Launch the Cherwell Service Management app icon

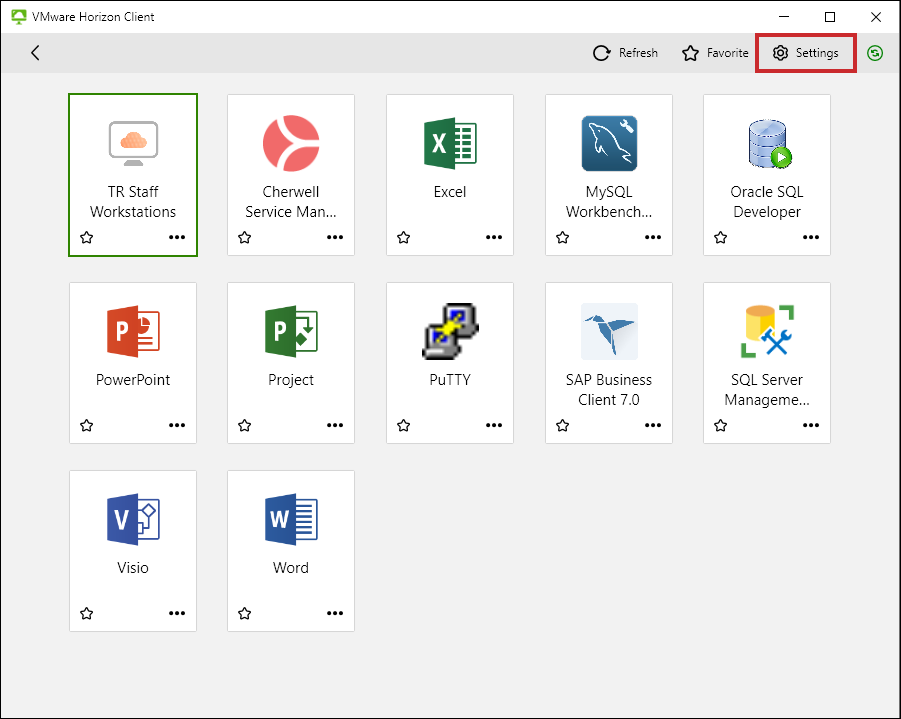[291, 143]
